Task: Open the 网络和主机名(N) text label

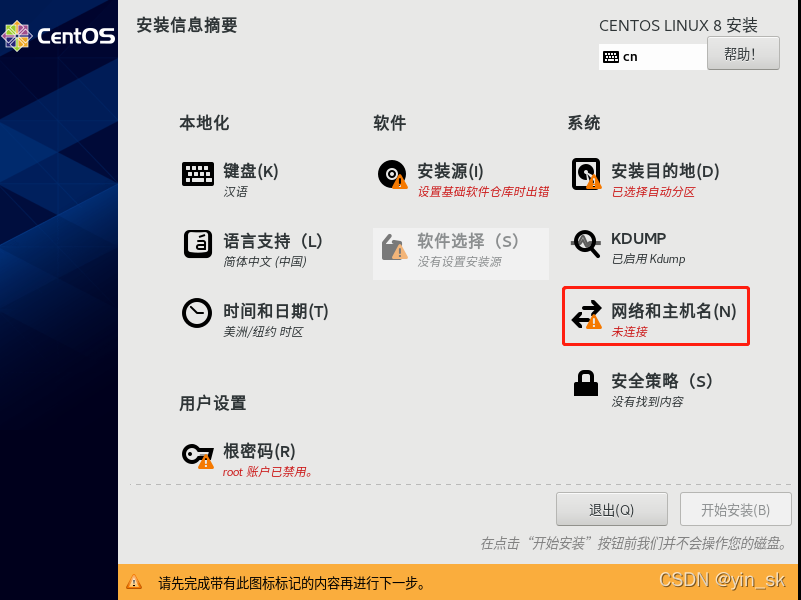Action: pyautogui.click(x=673, y=311)
